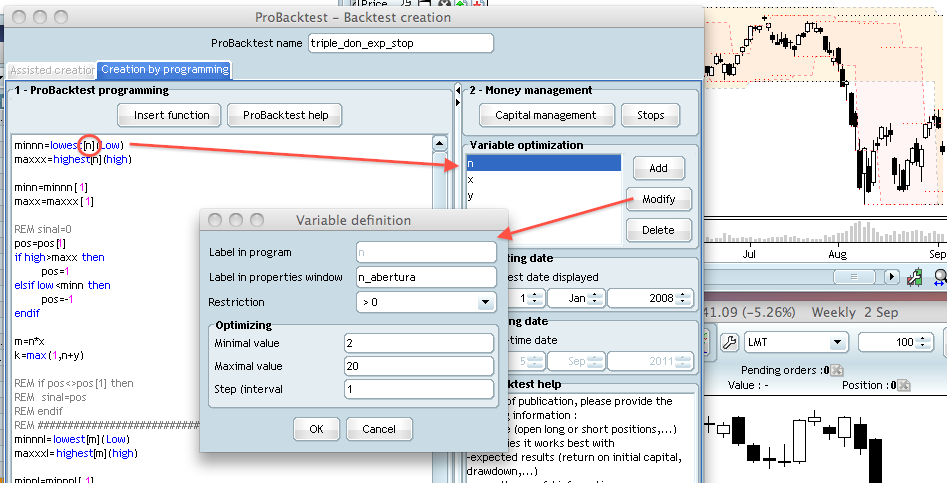Click code editor scrollbar up arrow
Viewport: 947px width, 483px height.
440,144
